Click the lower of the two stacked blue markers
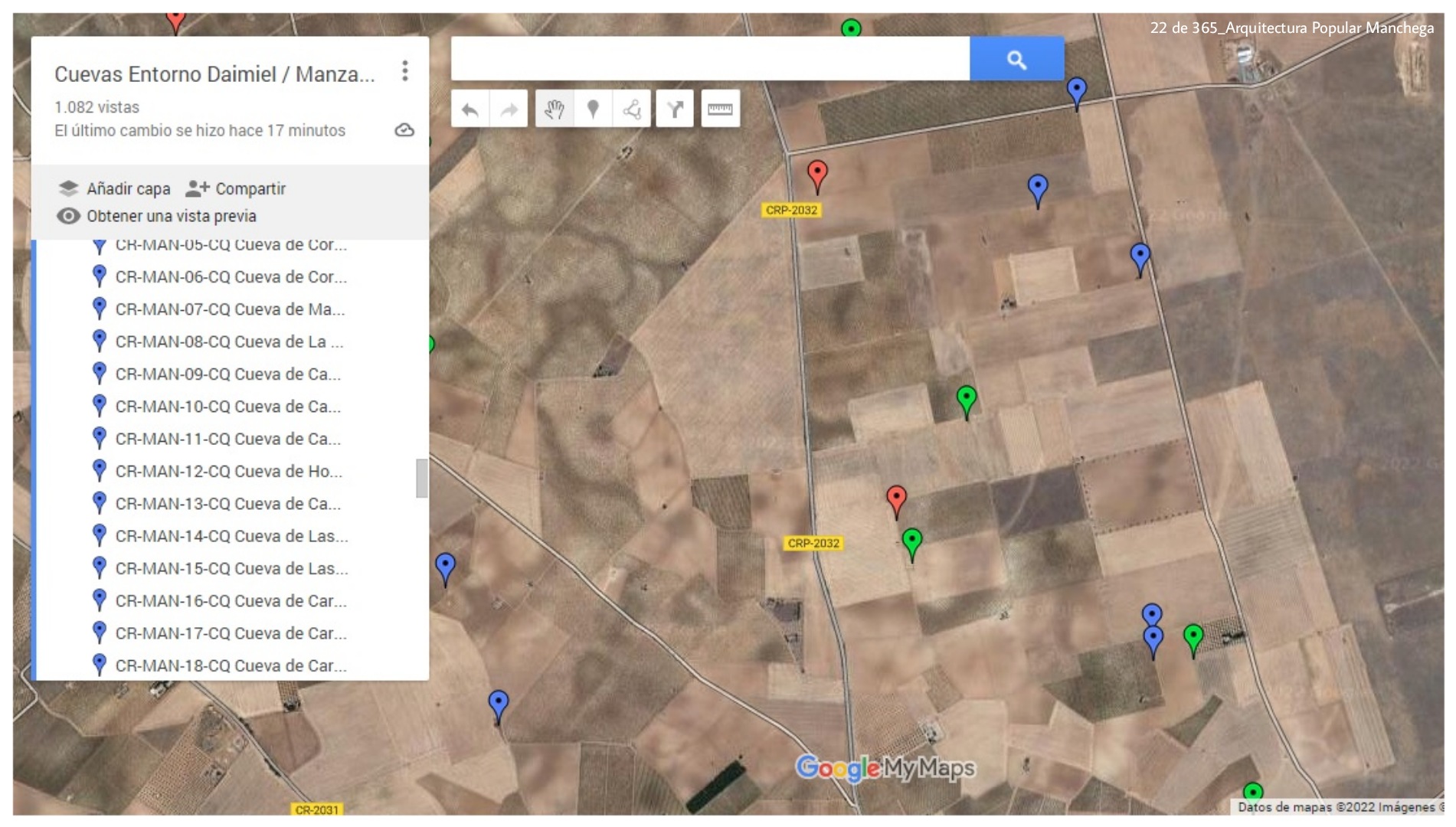 click(x=1153, y=642)
